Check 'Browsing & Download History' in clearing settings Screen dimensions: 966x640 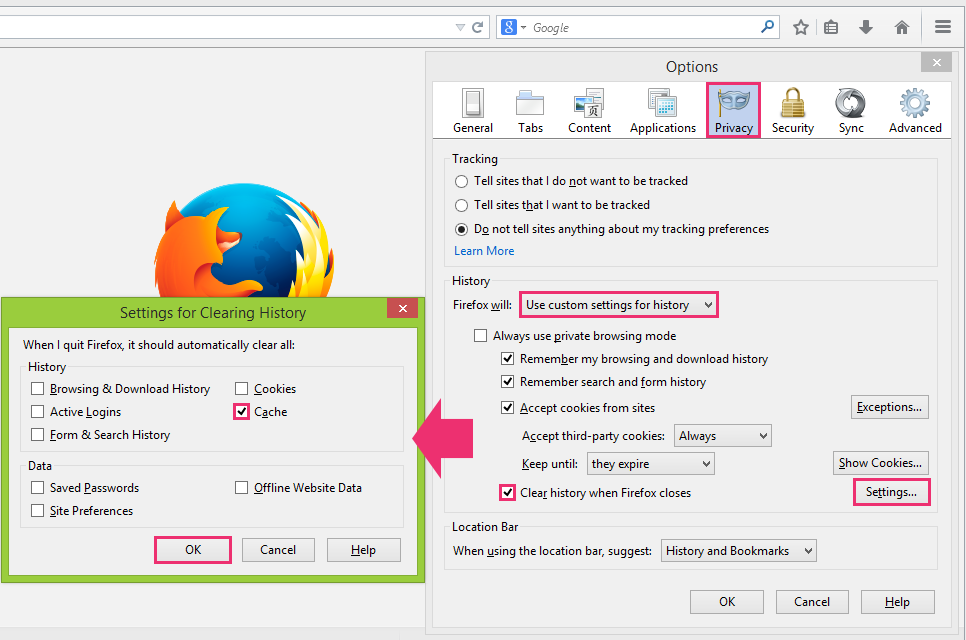coord(121,389)
